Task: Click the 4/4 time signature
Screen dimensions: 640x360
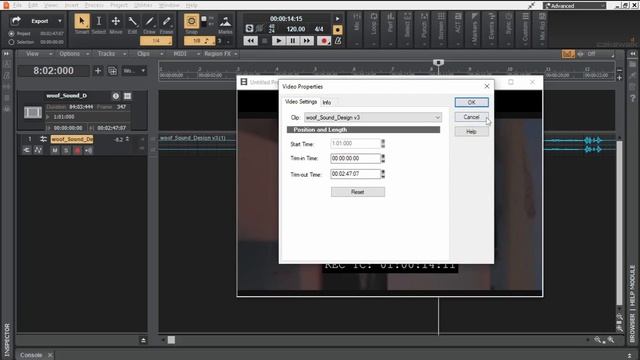Action: point(319,29)
